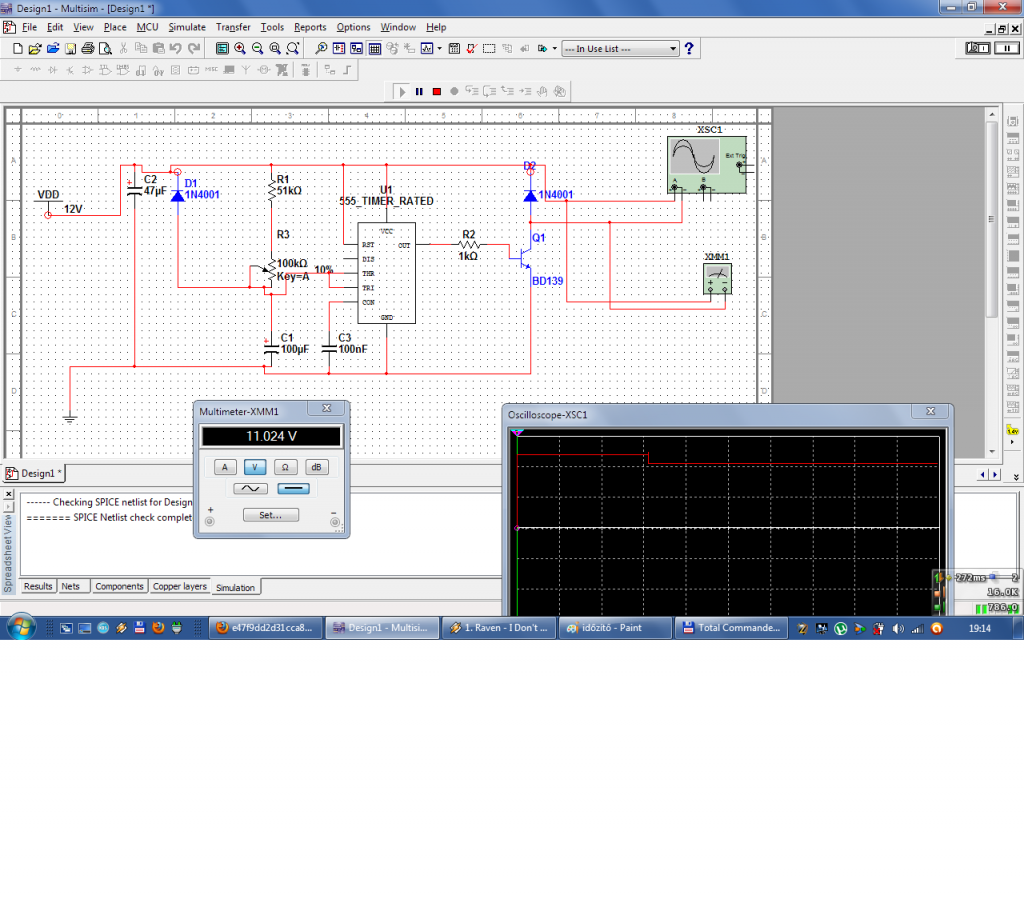Expand more instruments arrow

click(x=1013, y=442)
